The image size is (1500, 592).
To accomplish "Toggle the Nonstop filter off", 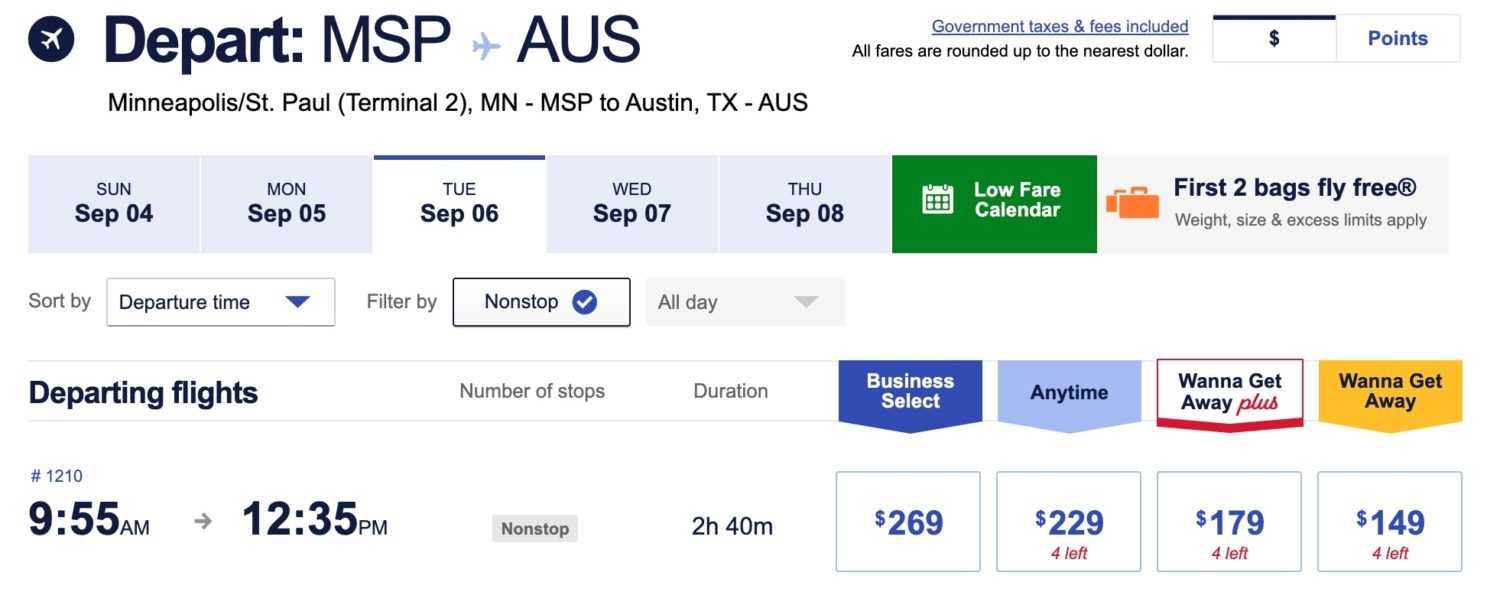I will pyautogui.click(x=541, y=301).
